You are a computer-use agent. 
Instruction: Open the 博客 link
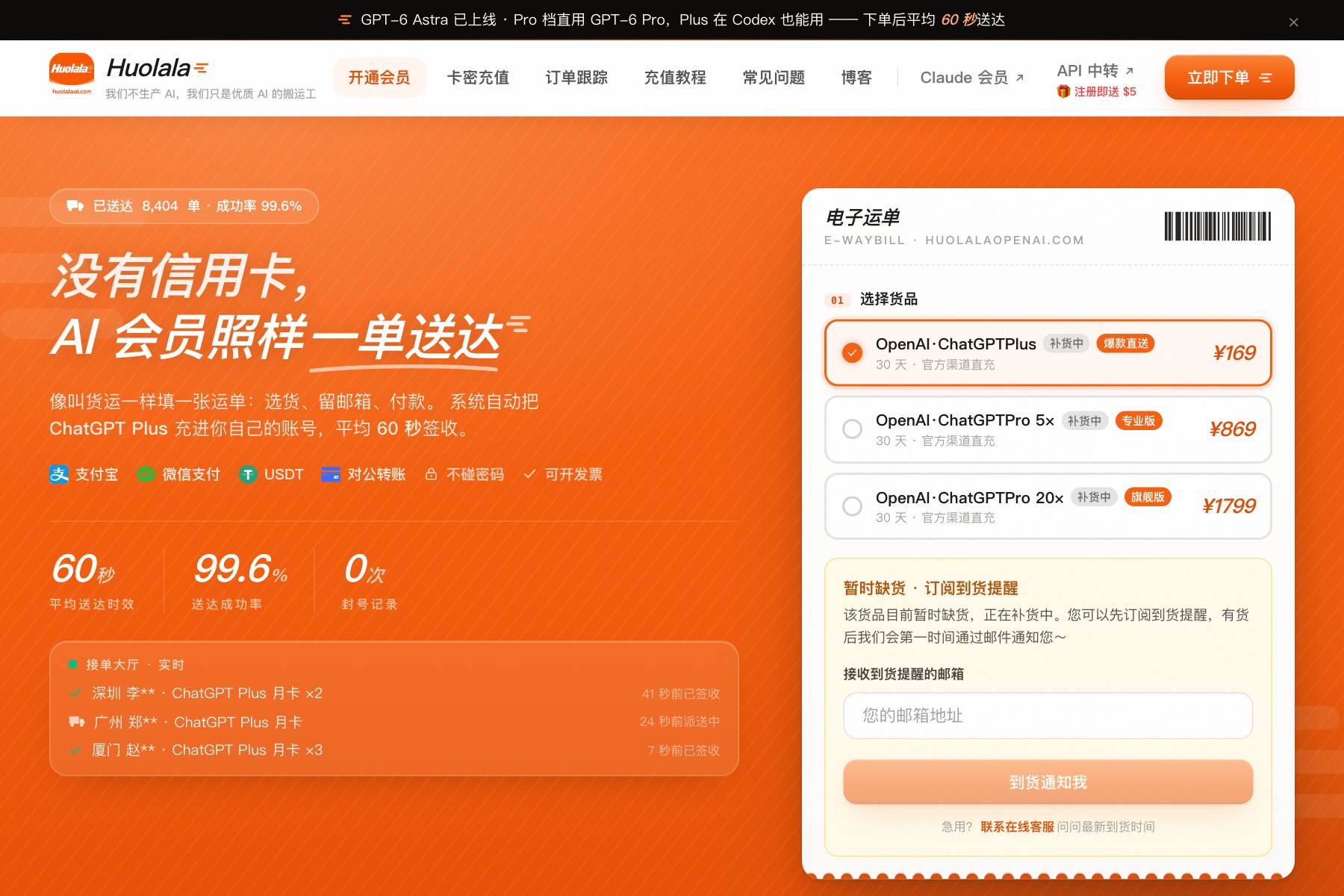856,77
